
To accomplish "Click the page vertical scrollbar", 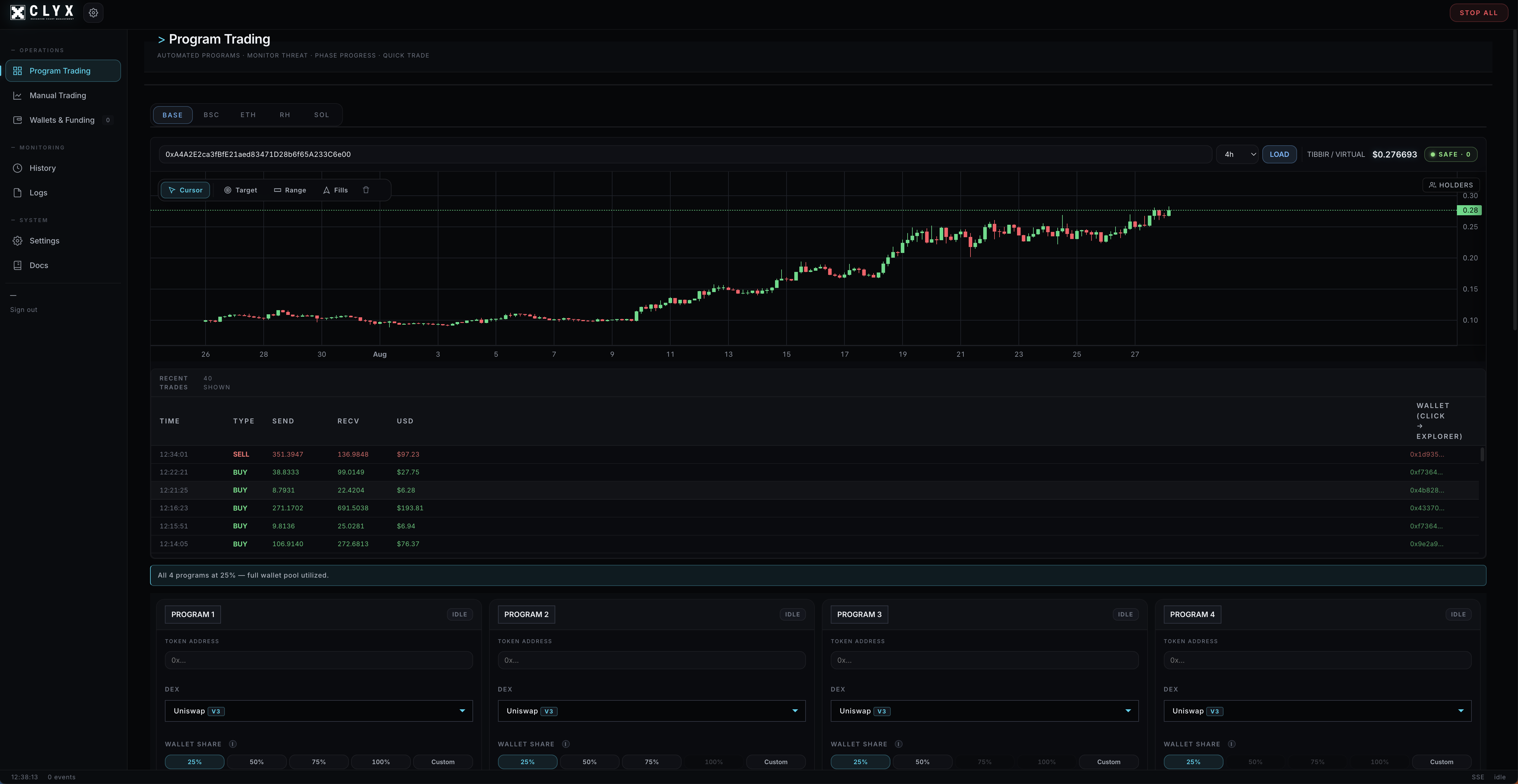I will pos(1514,180).
